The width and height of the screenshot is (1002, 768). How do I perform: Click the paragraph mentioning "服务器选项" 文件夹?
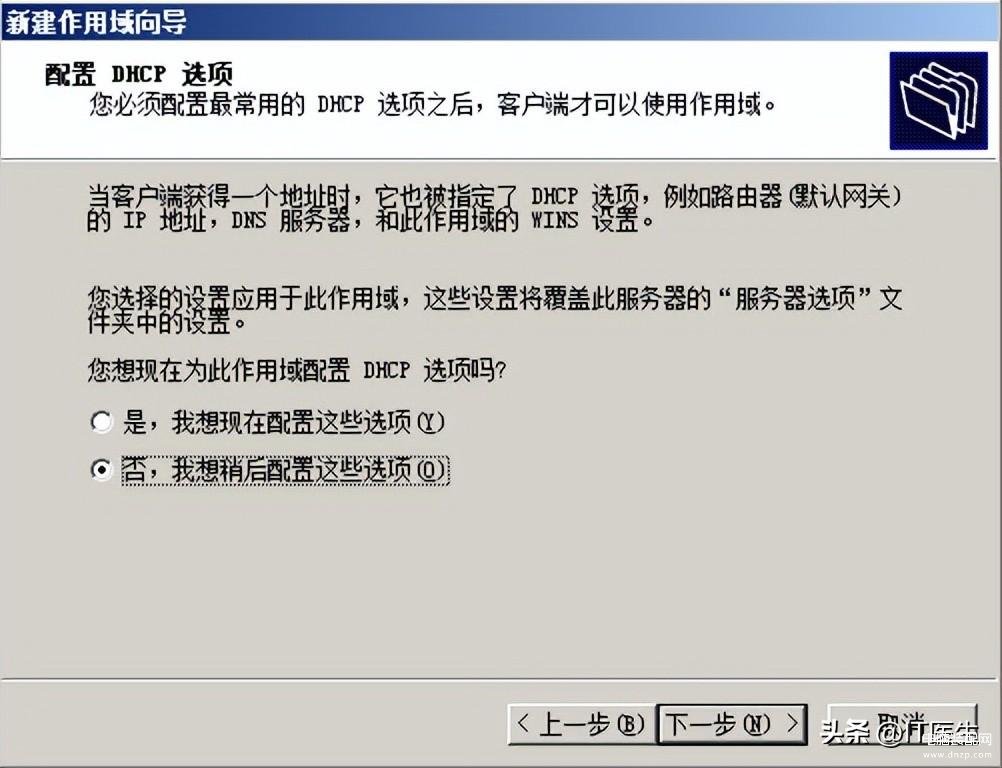(x=495, y=311)
